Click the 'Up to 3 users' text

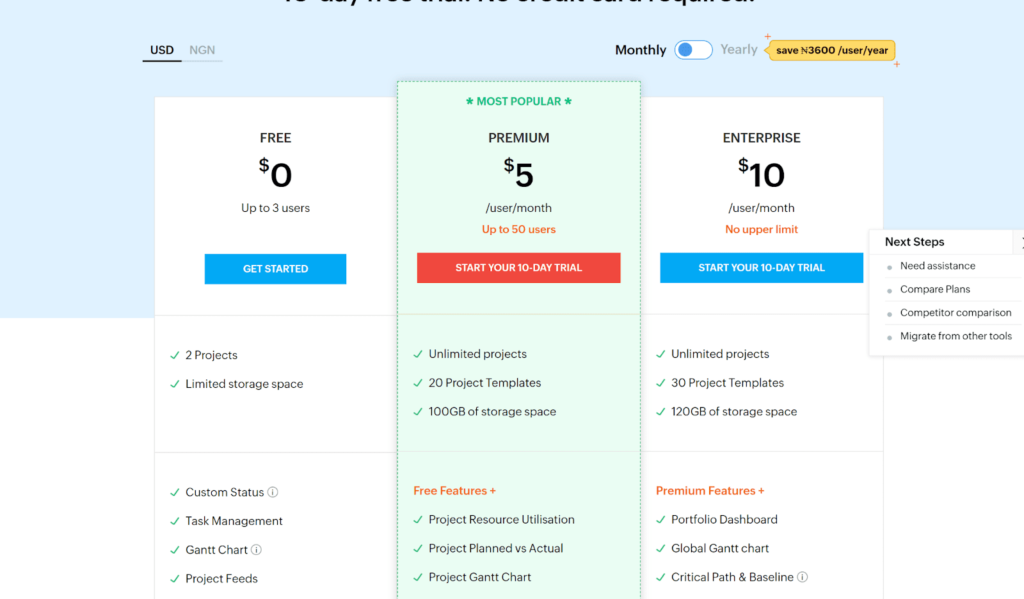(275, 208)
